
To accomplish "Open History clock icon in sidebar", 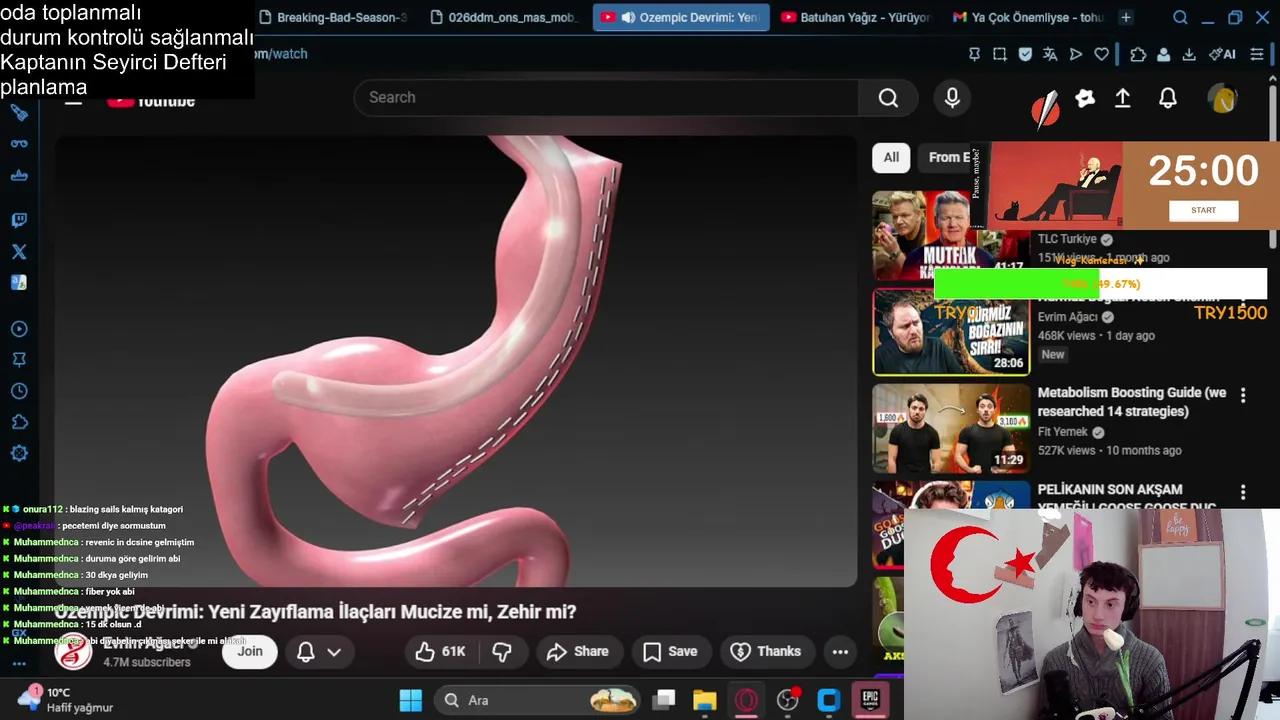I will click(19, 391).
